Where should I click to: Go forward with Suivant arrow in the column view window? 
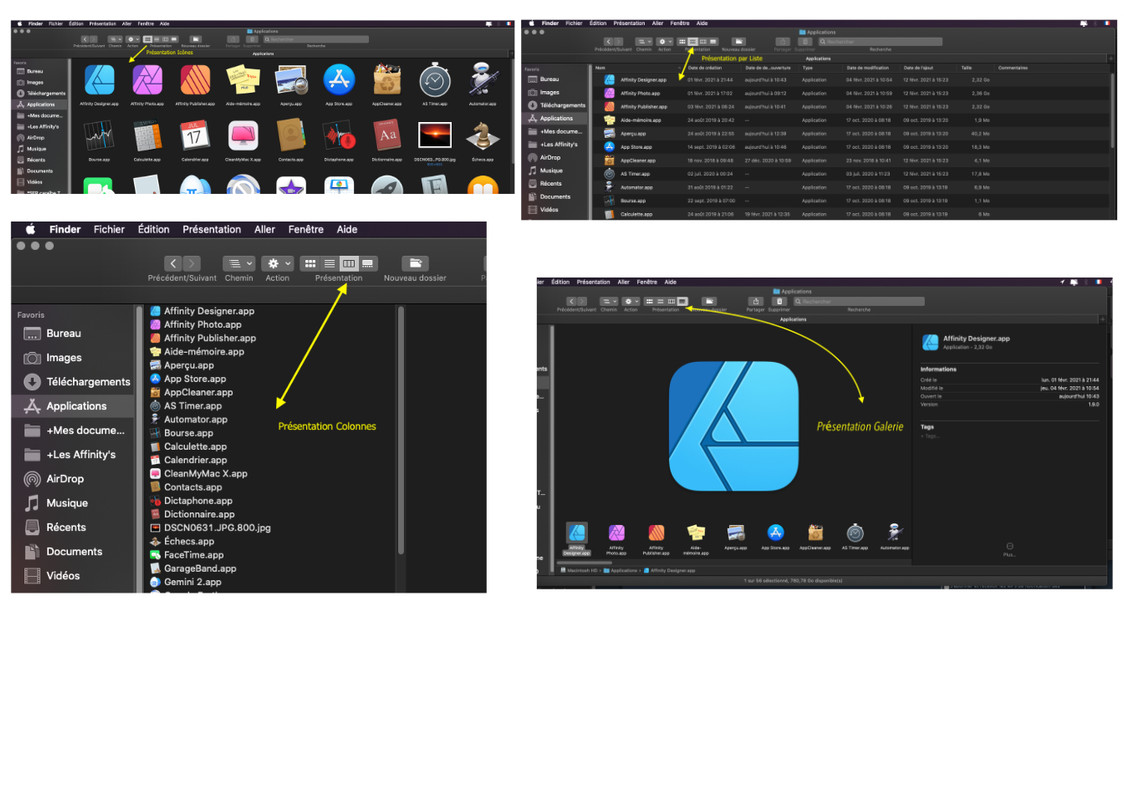(x=191, y=264)
